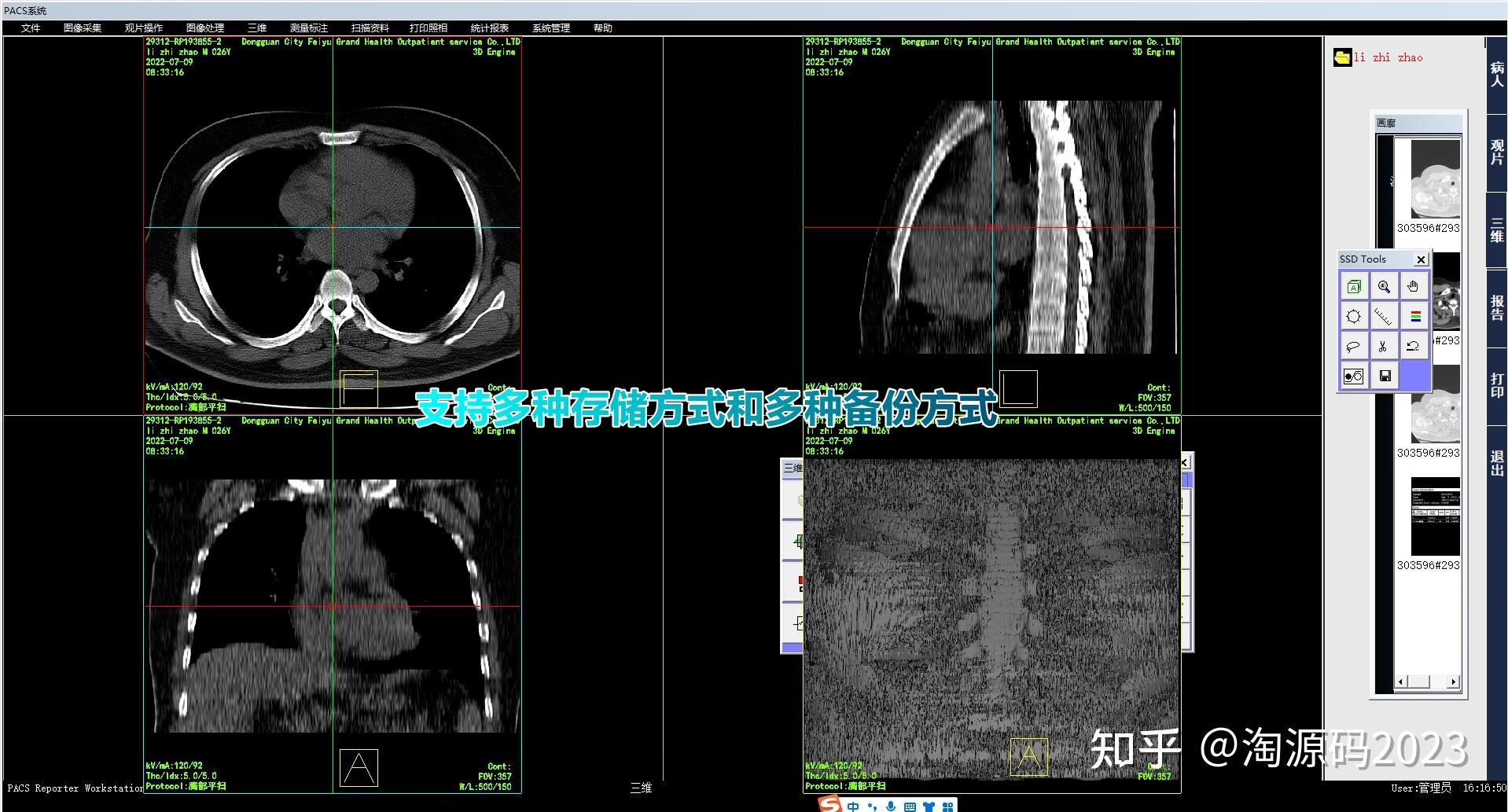Click the 退出 sidebar tab to exit
This screenshot has width=1508, height=812.
pos(1497,464)
